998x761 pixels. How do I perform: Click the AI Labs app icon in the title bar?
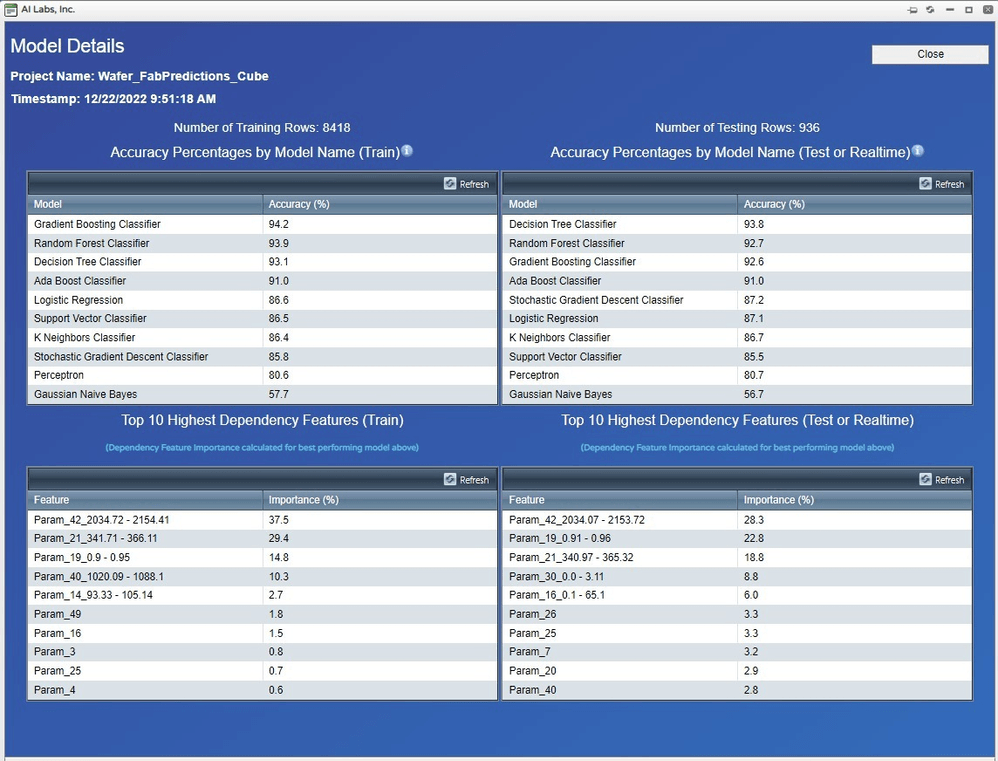click(x=10, y=10)
